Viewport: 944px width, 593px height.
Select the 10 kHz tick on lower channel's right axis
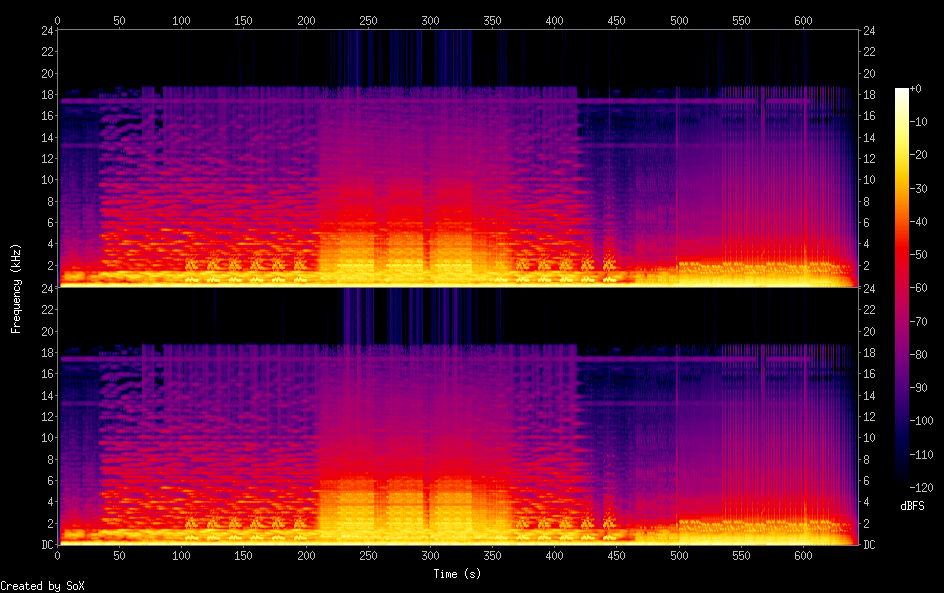[870, 438]
